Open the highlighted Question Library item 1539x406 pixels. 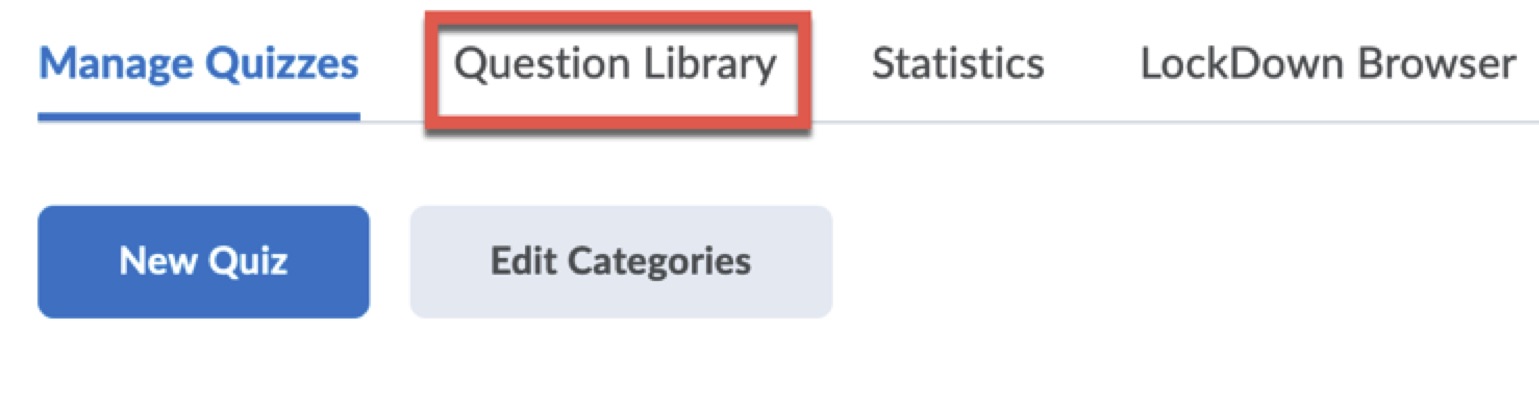616,65
